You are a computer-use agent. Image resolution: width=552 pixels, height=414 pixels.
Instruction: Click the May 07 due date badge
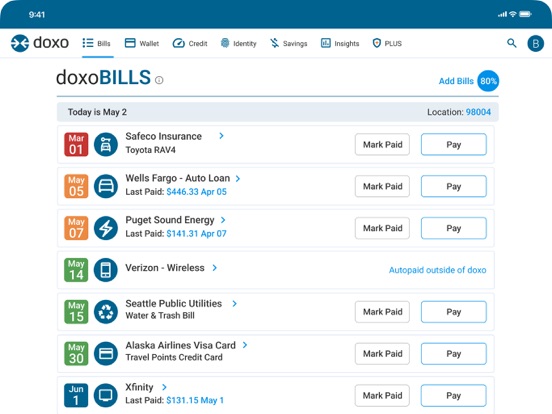click(76, 228)
